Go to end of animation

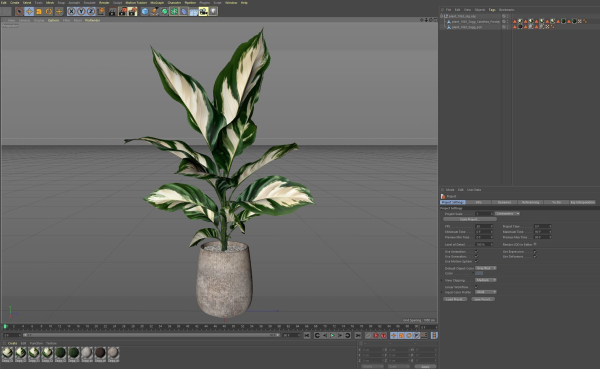(358, 335)
